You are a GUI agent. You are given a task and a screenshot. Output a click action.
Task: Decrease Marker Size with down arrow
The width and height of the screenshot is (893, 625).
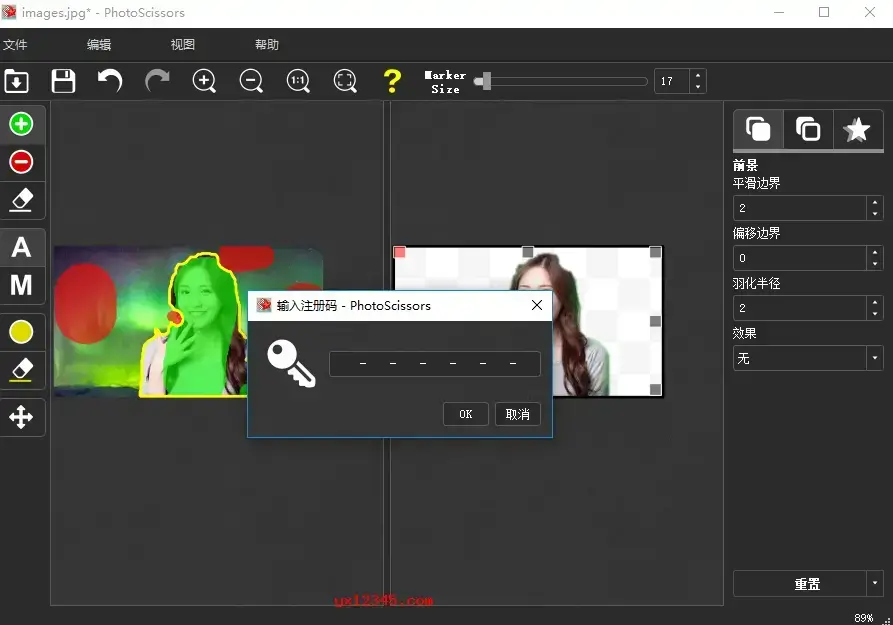pos(698,87)
